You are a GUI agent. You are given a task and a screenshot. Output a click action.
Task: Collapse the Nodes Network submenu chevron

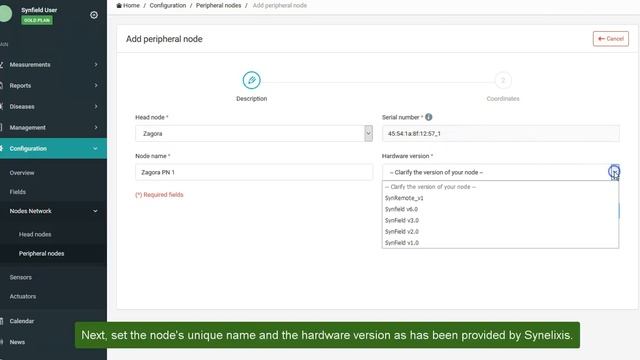point(95,211)
